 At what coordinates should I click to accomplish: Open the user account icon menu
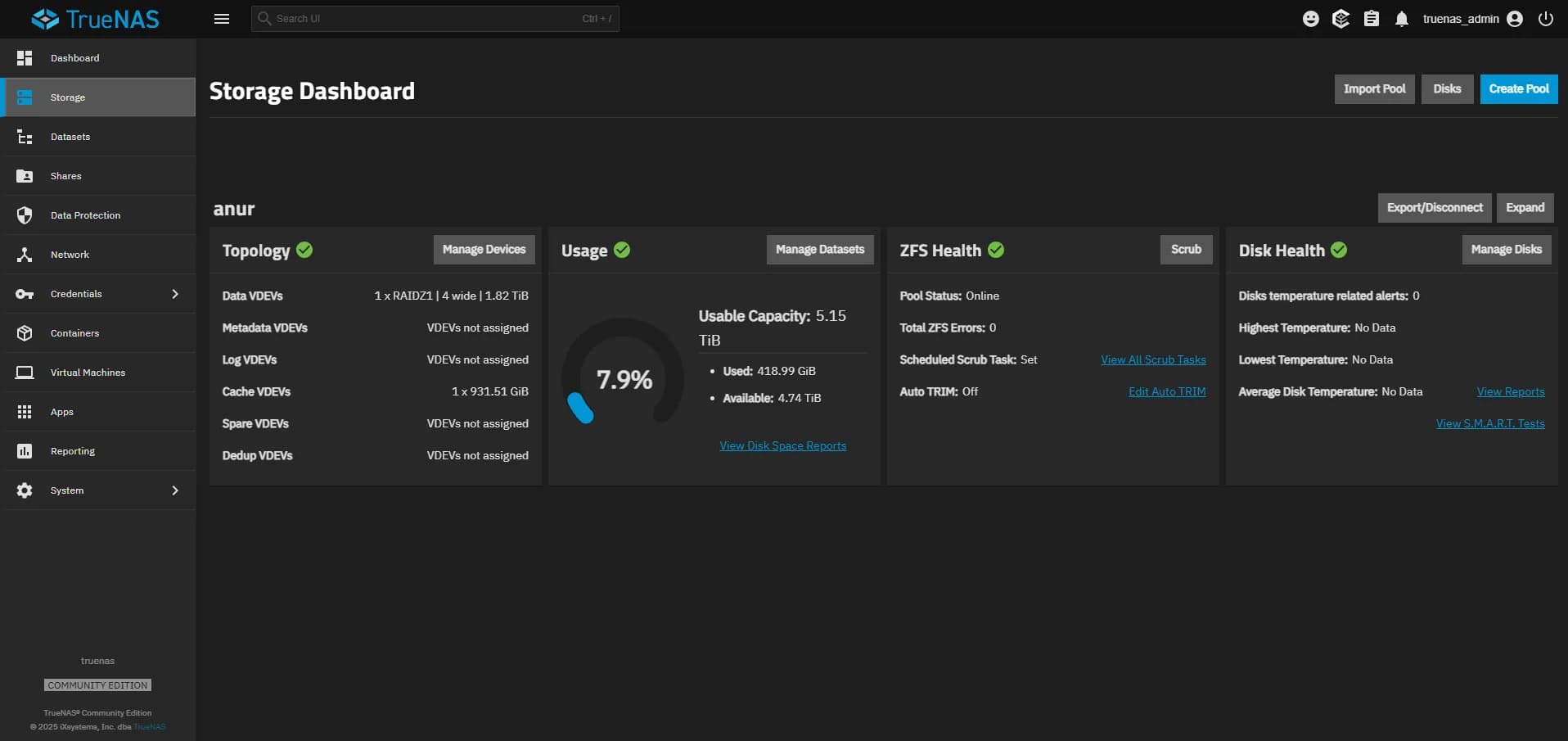click(1515, 18)
